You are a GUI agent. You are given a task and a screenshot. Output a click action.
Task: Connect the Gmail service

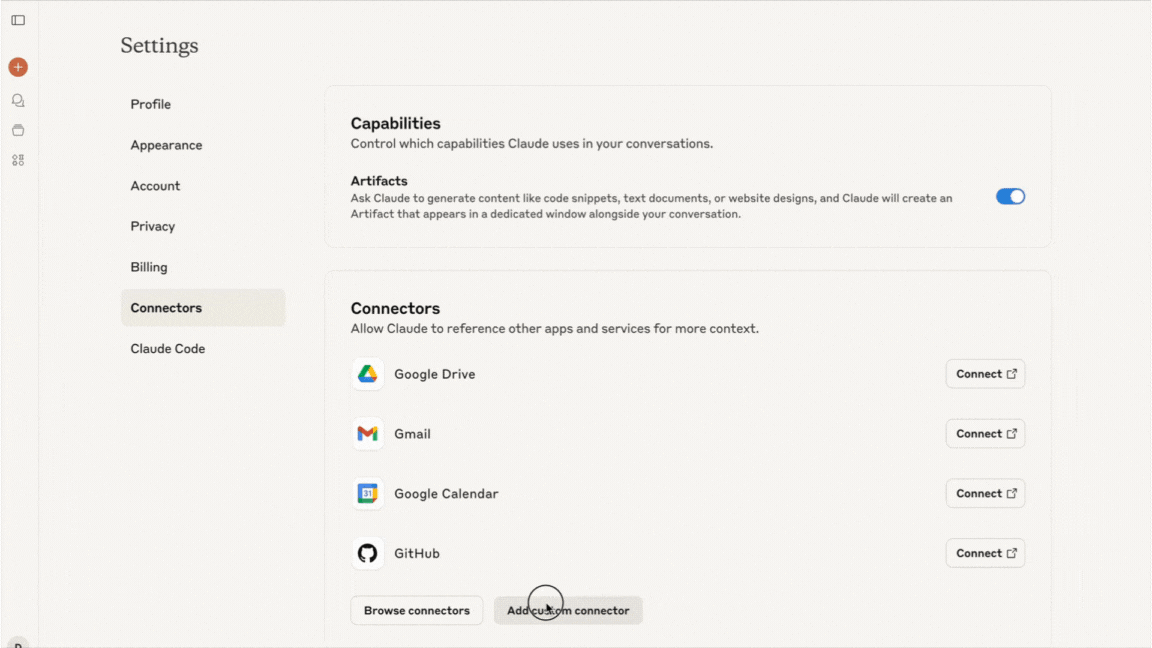click(985, 433)
